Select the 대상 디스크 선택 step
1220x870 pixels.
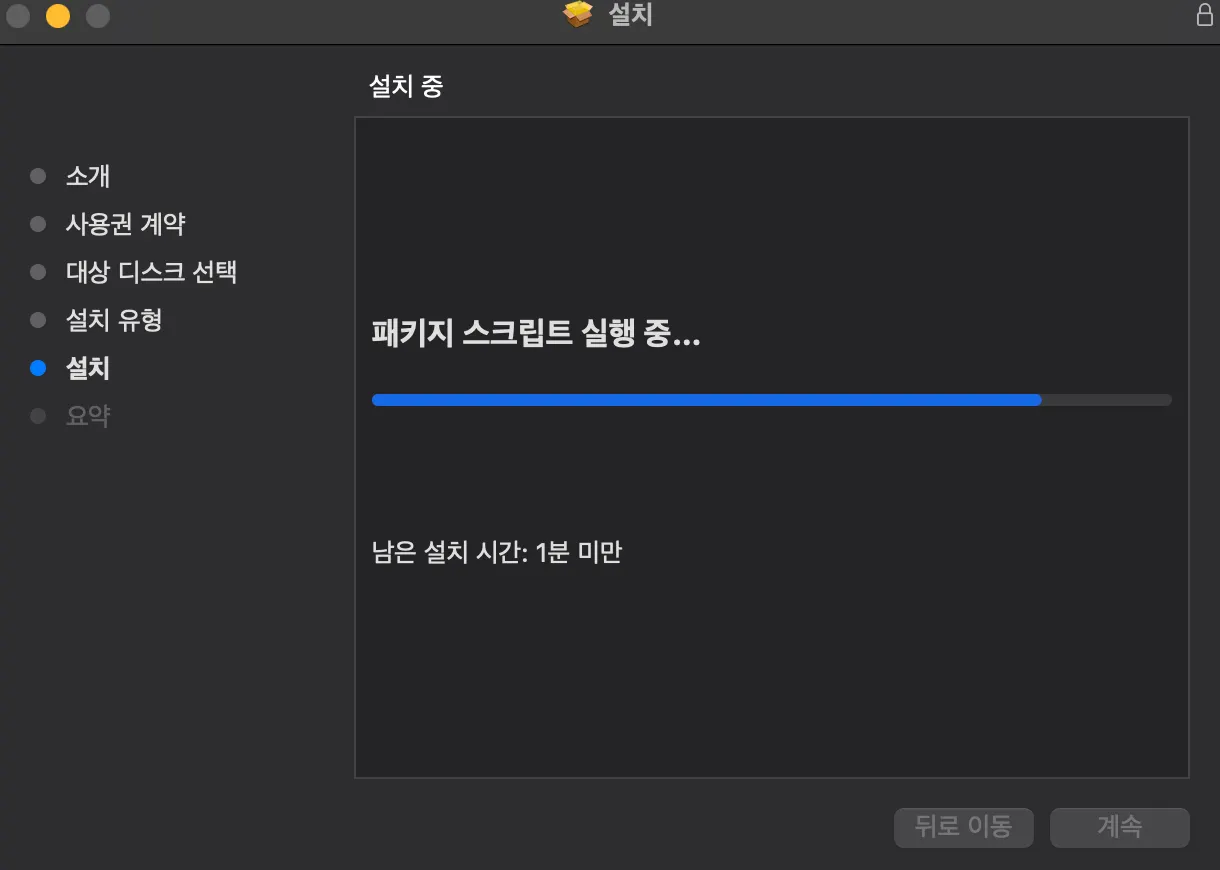pyautogui.click(x=151, y=272)
